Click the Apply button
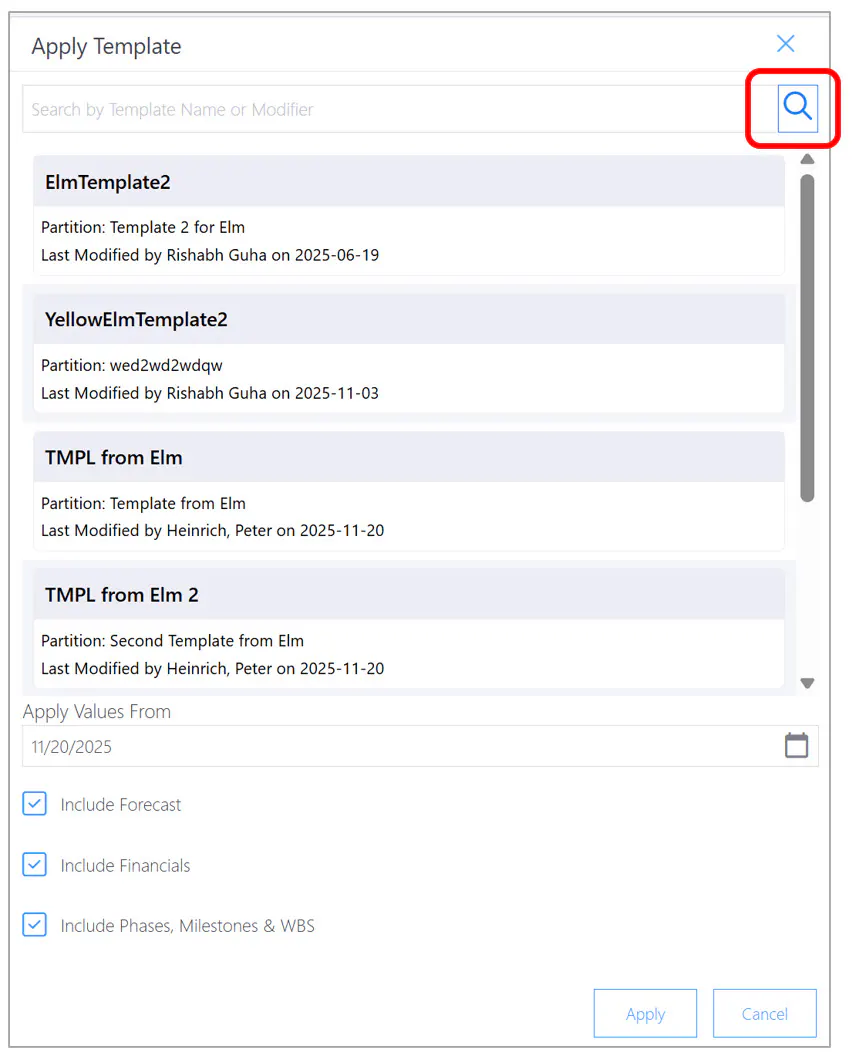Image resolution: width=852 pixels, height=1056 pixels. pyautogui.click(x=645, y=1014)
